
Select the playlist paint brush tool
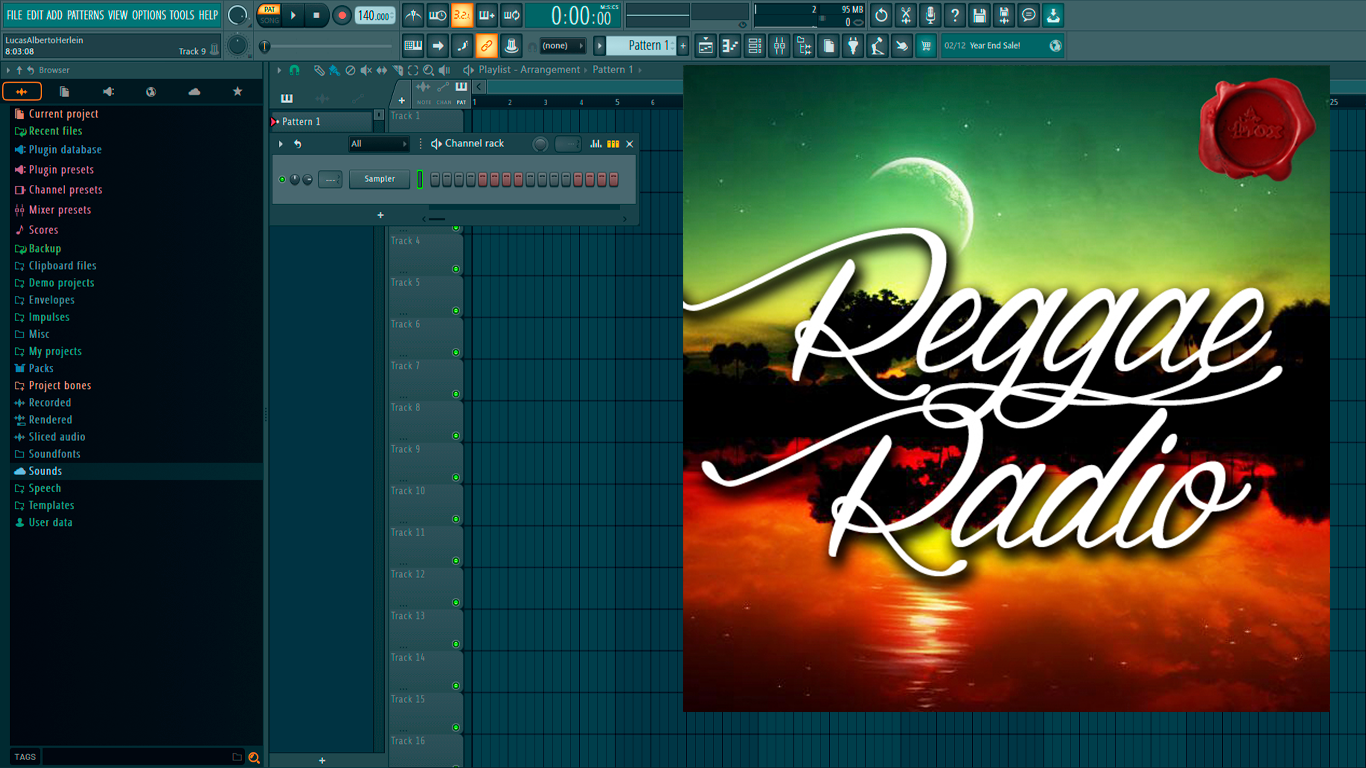coord(334,70)
